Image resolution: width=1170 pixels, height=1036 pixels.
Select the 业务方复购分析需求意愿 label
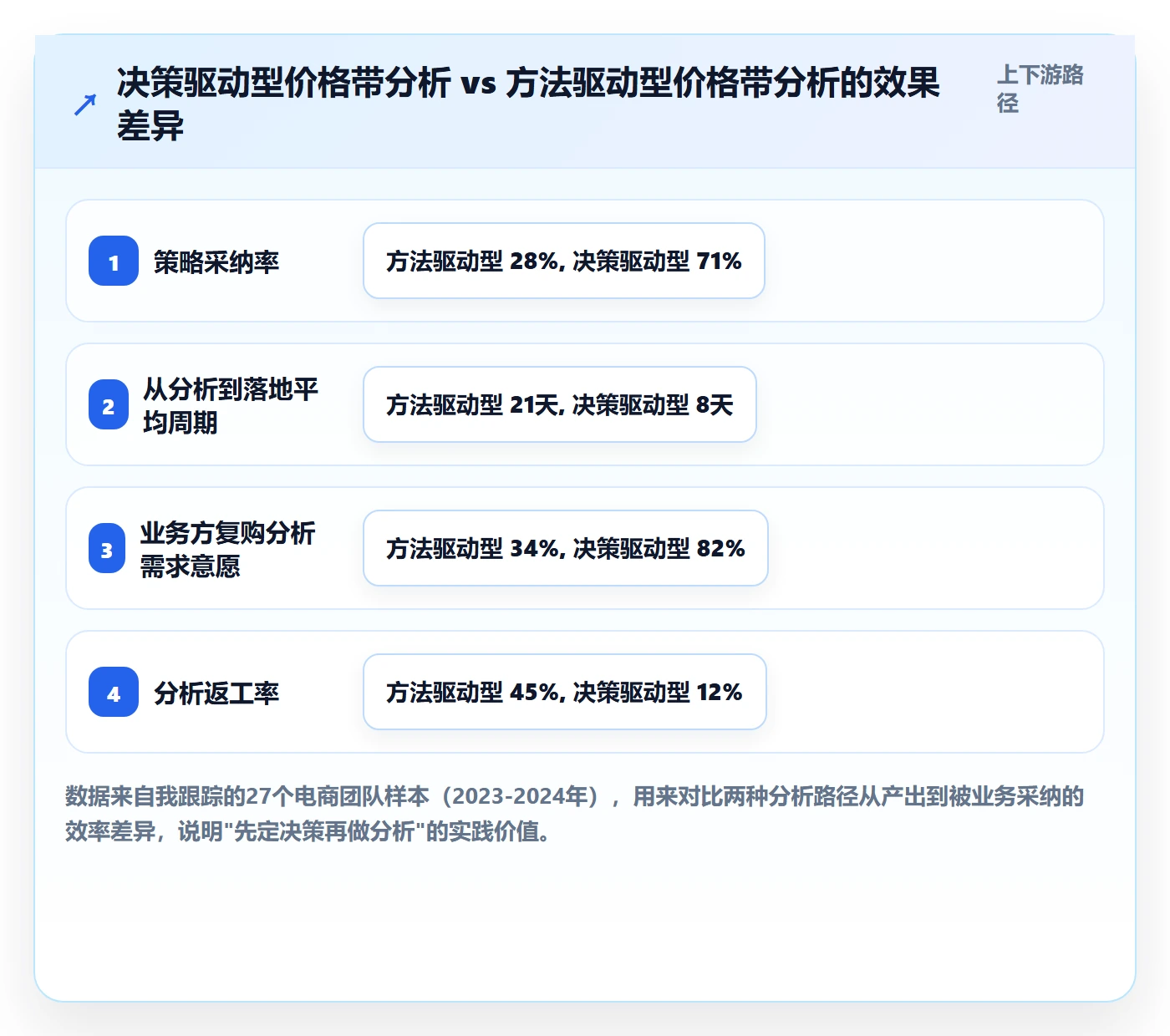pos(227,549)
